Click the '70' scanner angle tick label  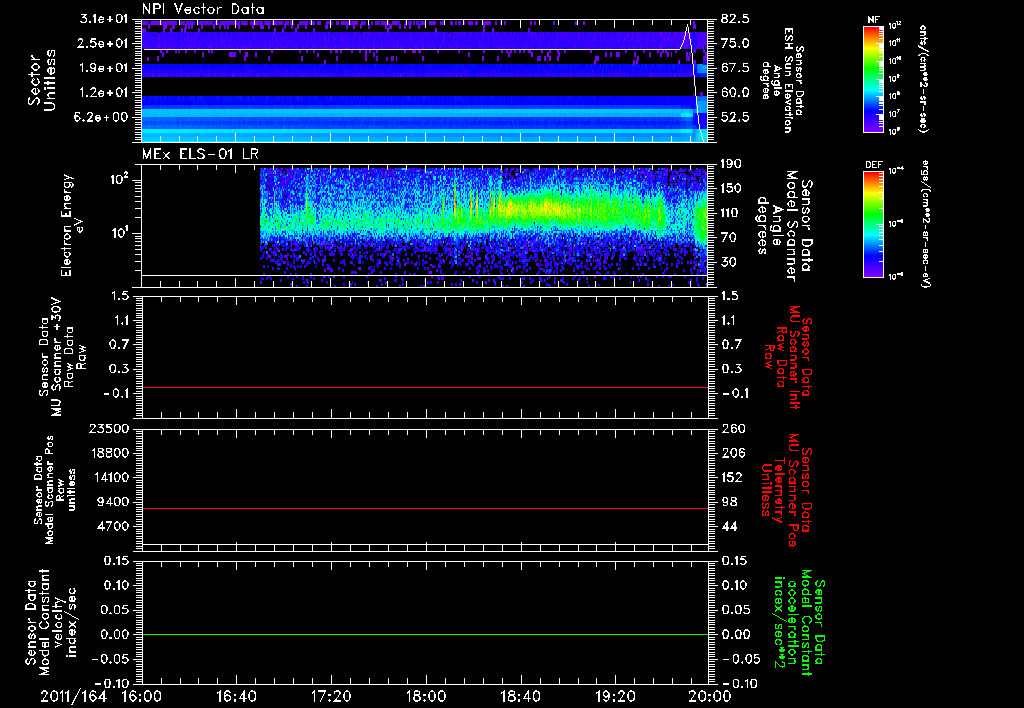(728, 237)
